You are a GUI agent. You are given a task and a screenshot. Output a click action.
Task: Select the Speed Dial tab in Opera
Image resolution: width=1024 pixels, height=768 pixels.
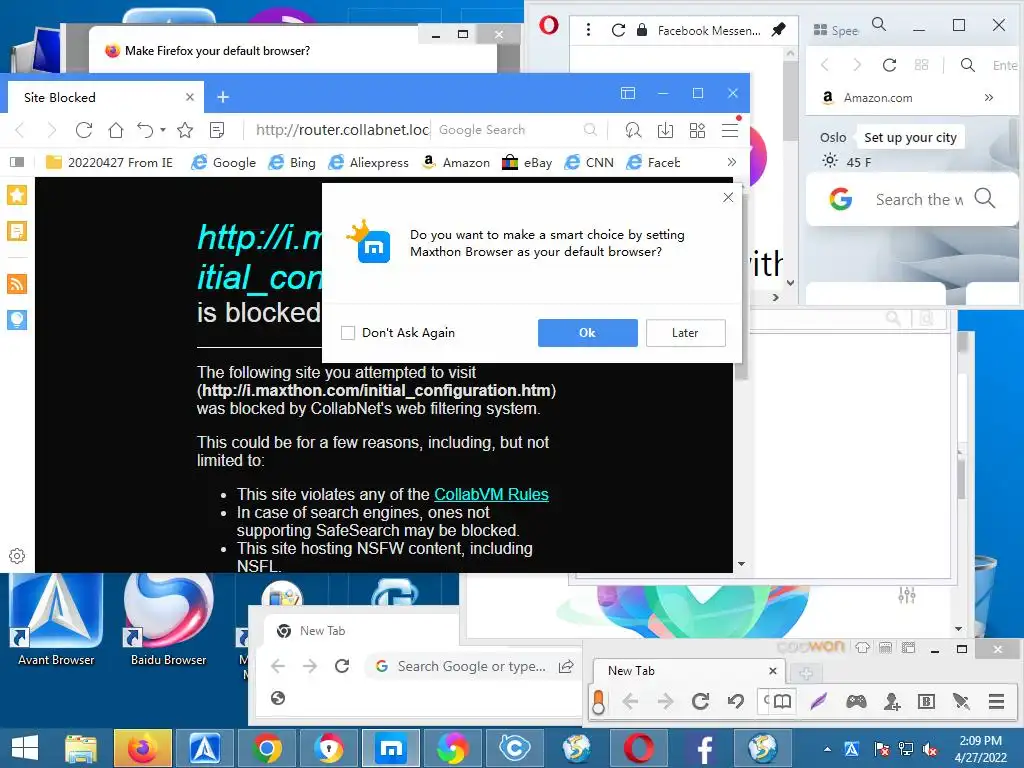[x=836, y=30]
